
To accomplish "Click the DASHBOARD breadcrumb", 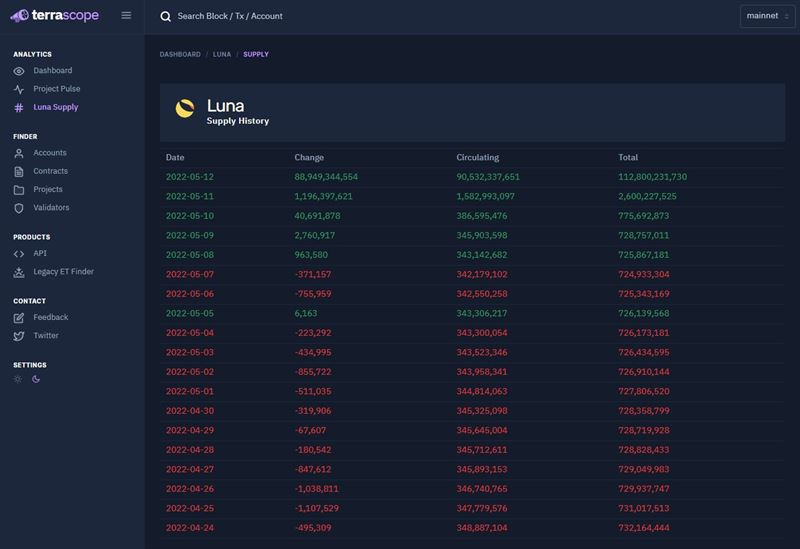I will point(180,54).
